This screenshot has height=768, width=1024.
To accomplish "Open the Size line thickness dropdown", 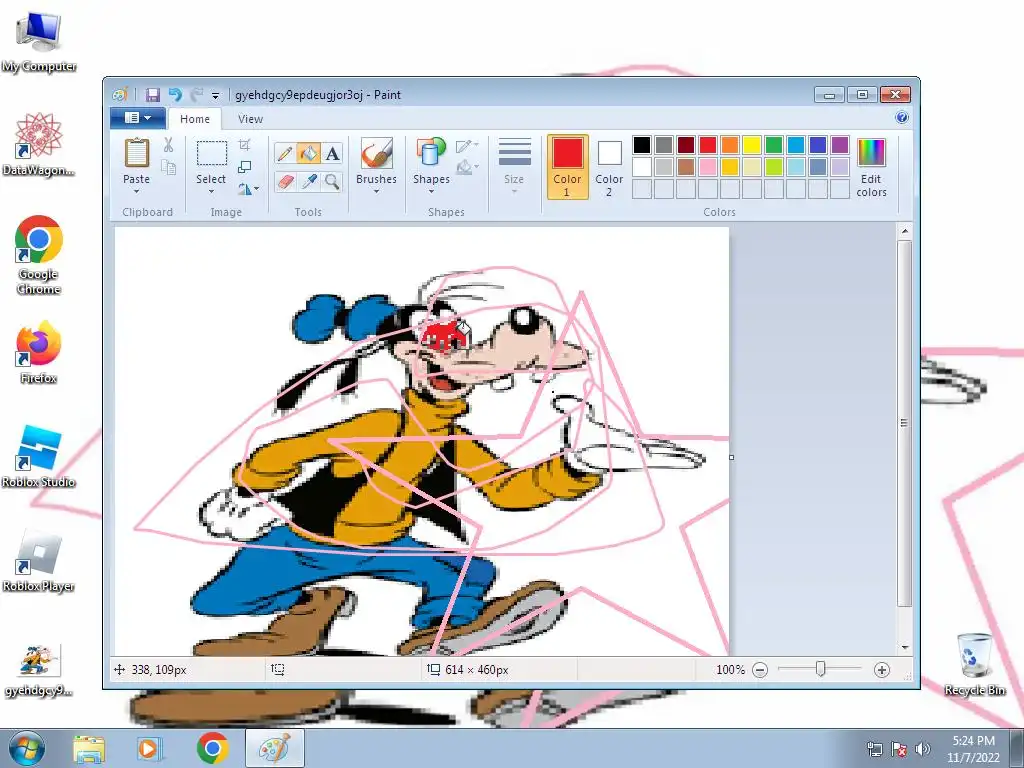I will [x=514, y=166].
